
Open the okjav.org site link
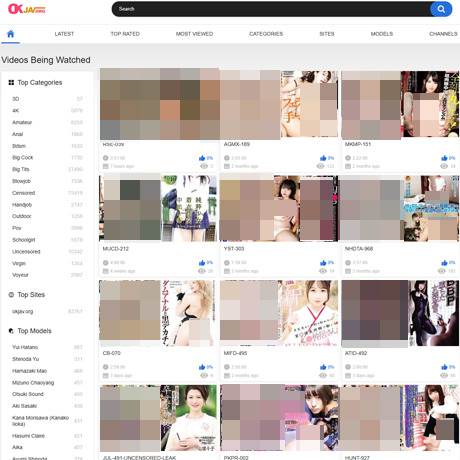tap(22, 312)
